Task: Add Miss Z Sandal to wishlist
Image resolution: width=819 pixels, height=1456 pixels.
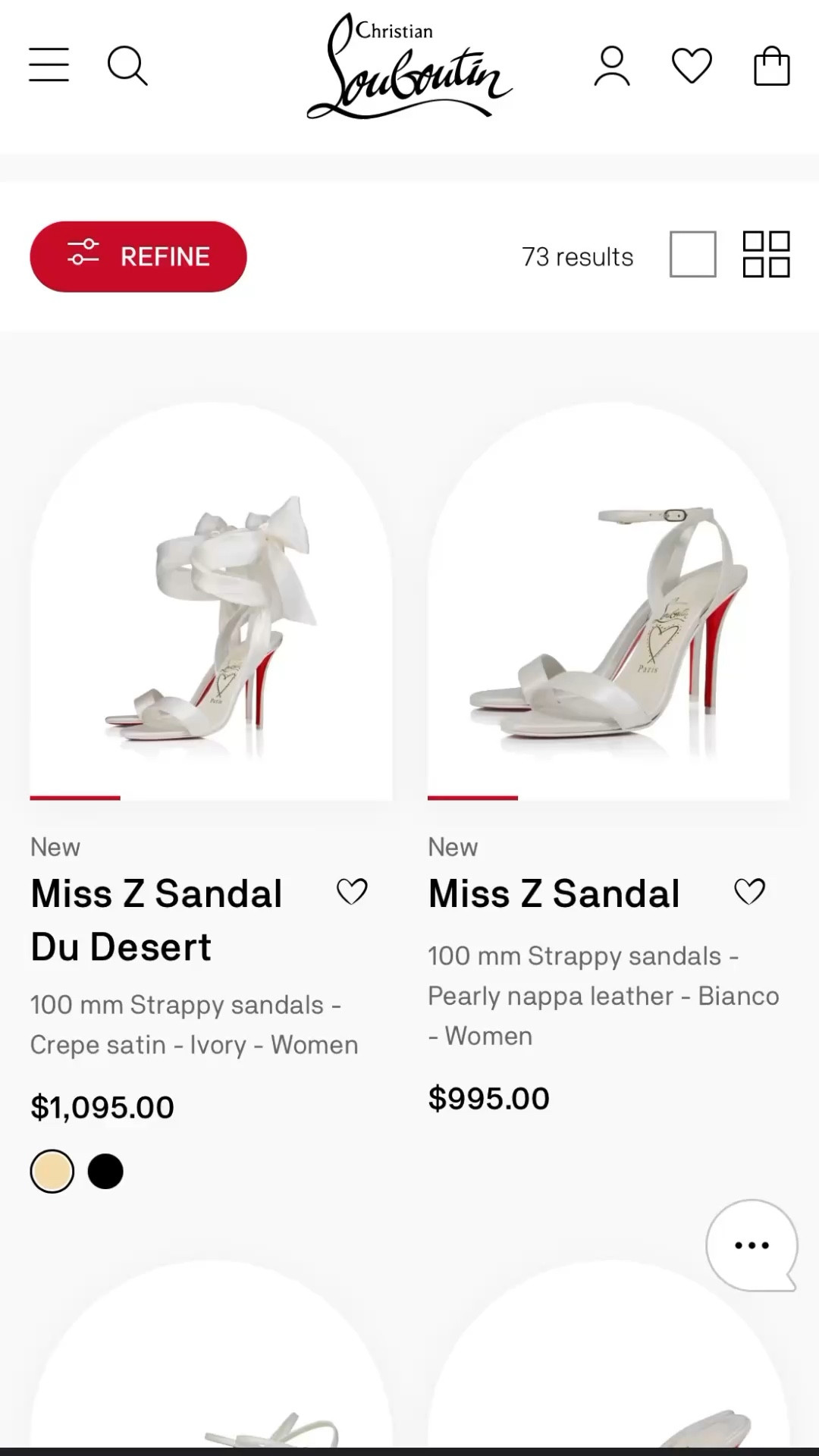Action: pos(749,892)
